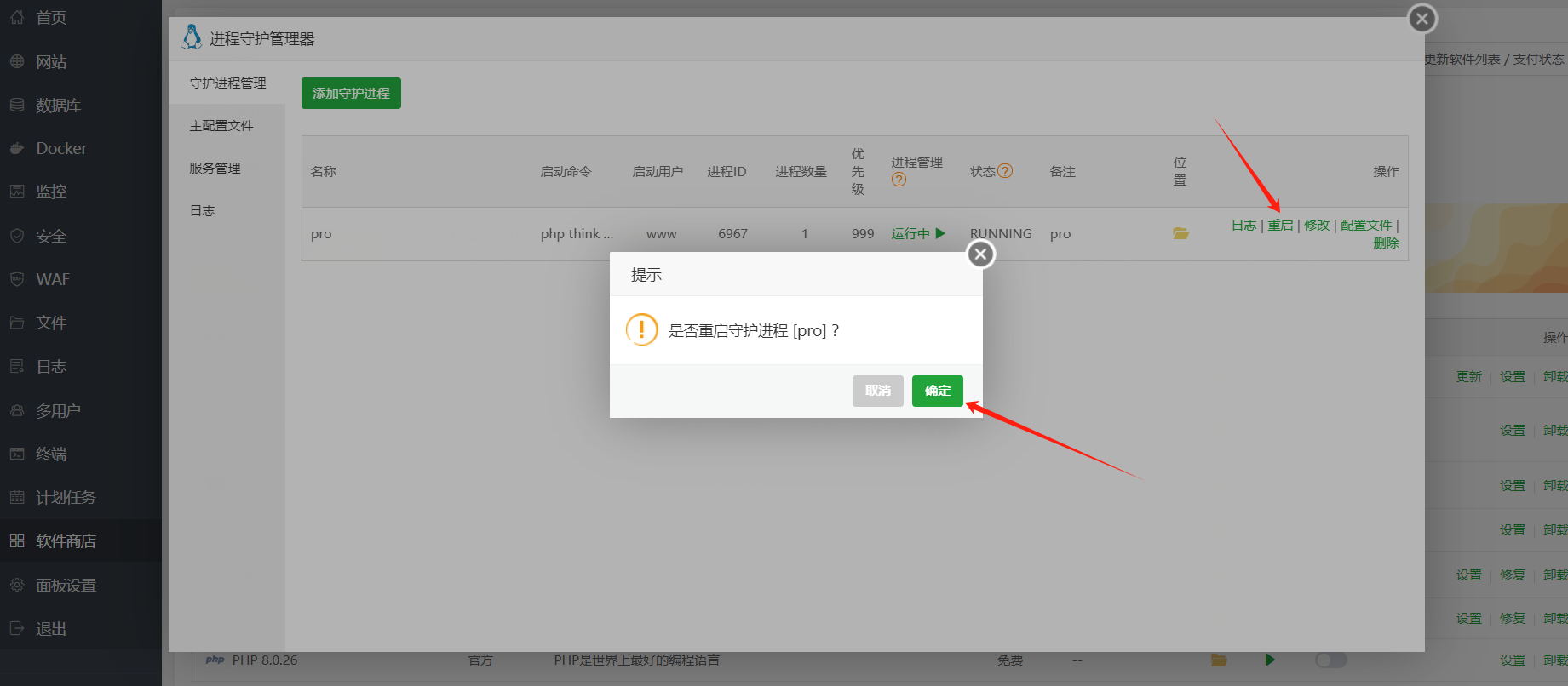Open Docker in the left sidebar

[61, 148]
